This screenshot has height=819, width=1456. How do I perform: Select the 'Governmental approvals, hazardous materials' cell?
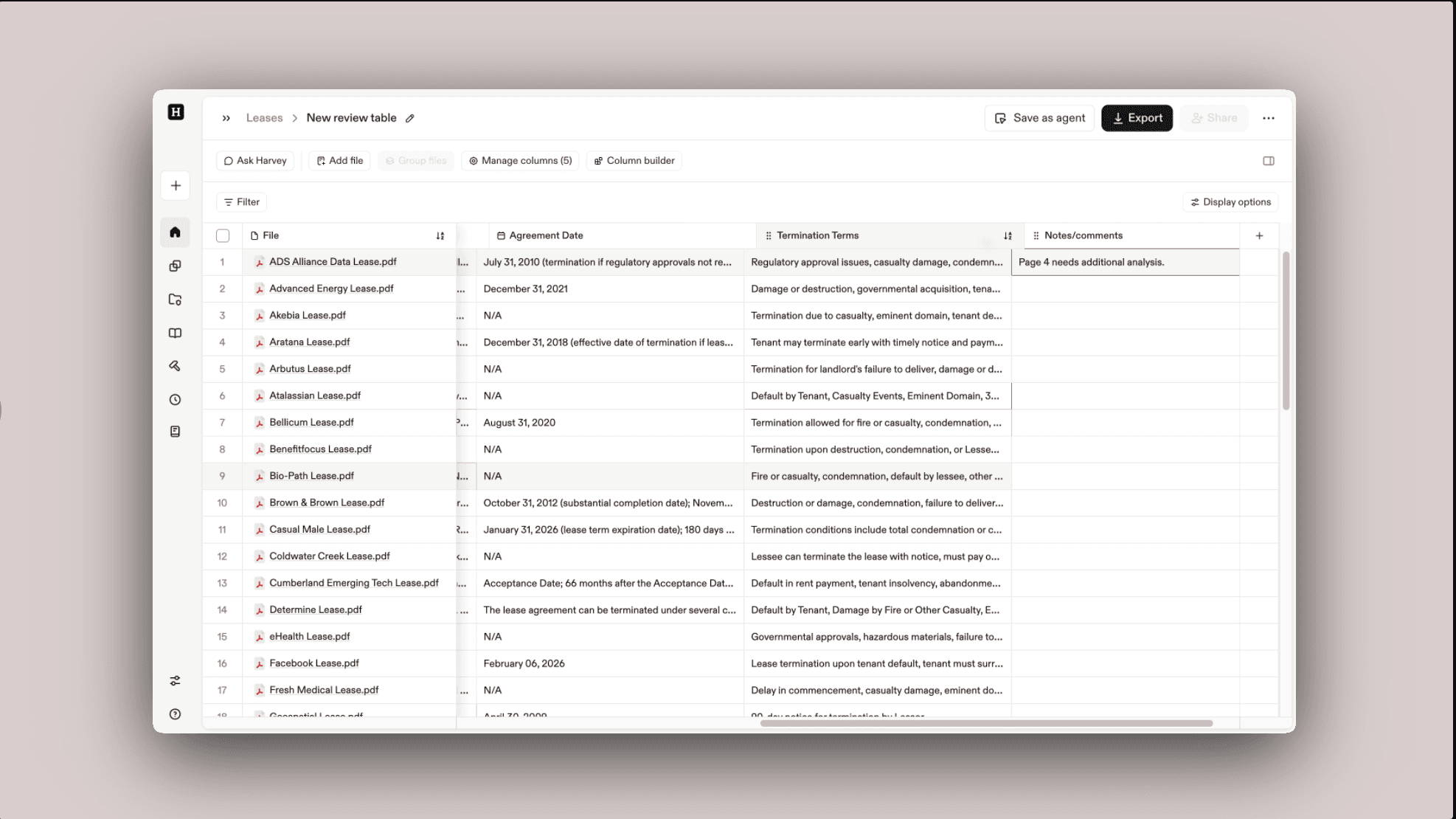coord(878,637)
